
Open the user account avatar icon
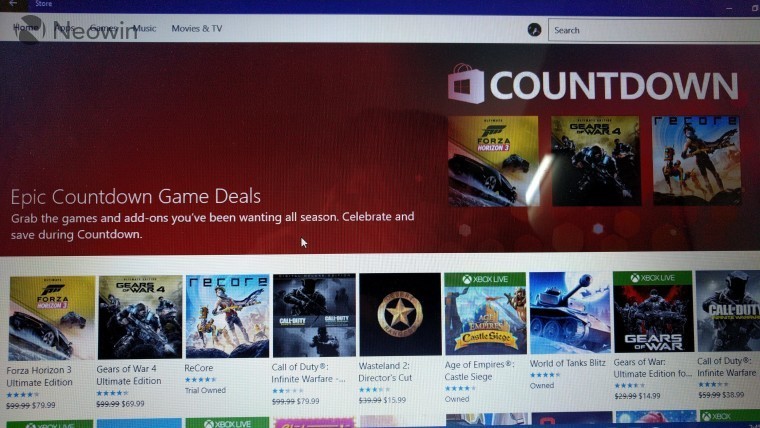(x=534, y=30)
